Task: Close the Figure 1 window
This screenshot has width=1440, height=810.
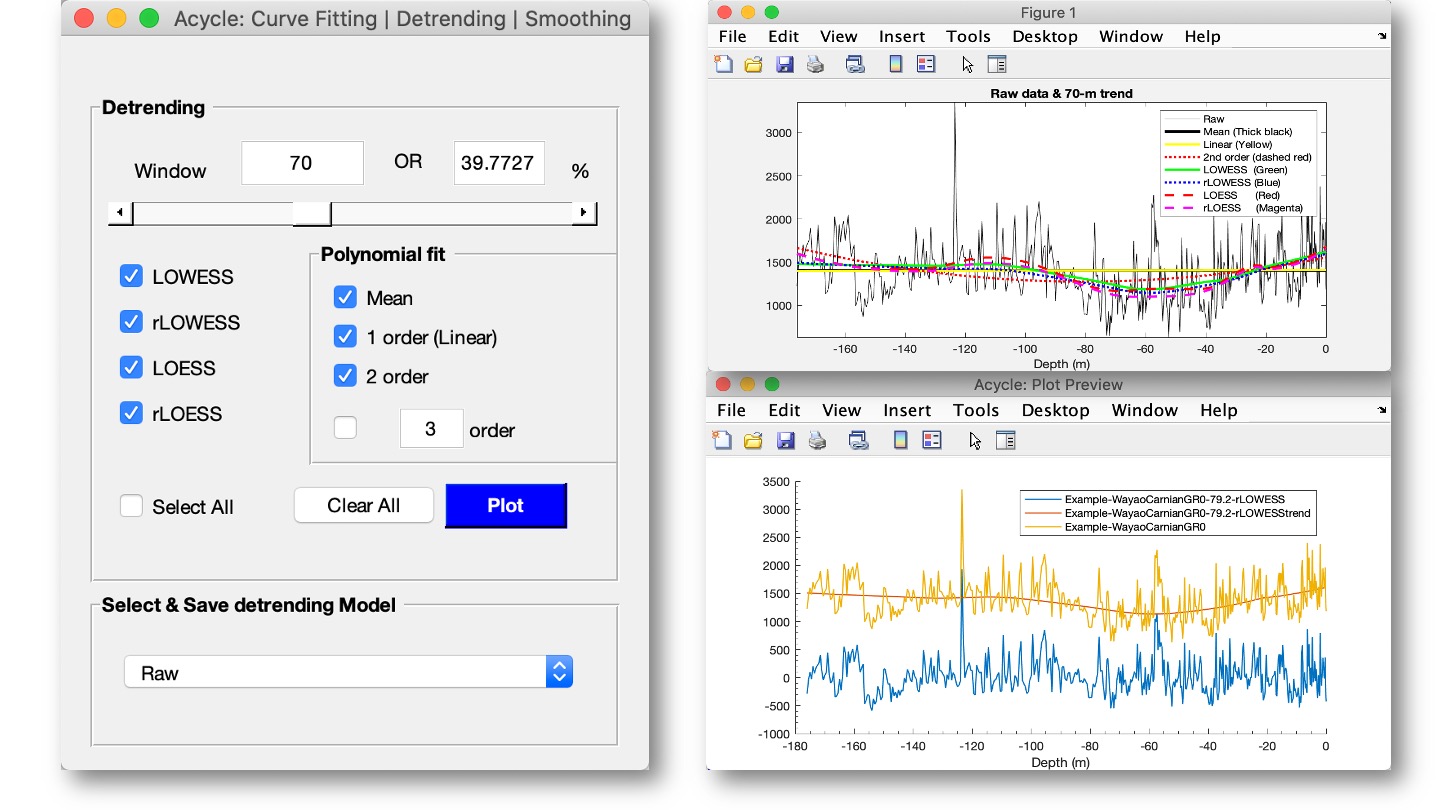Action: tap(722, 12)
